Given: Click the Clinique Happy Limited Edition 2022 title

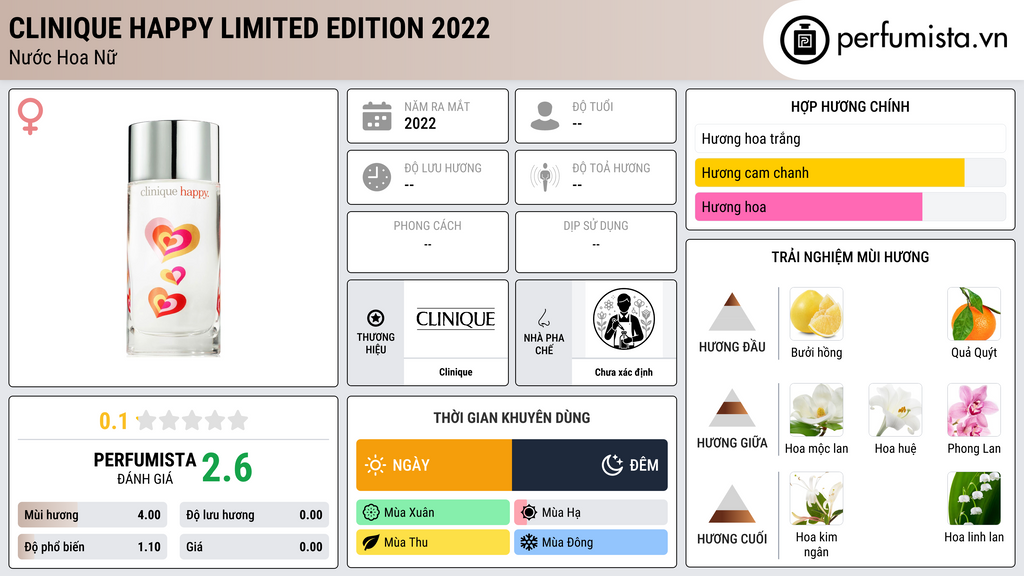Looking at the screenshot, I should click(x=249, y=28).
